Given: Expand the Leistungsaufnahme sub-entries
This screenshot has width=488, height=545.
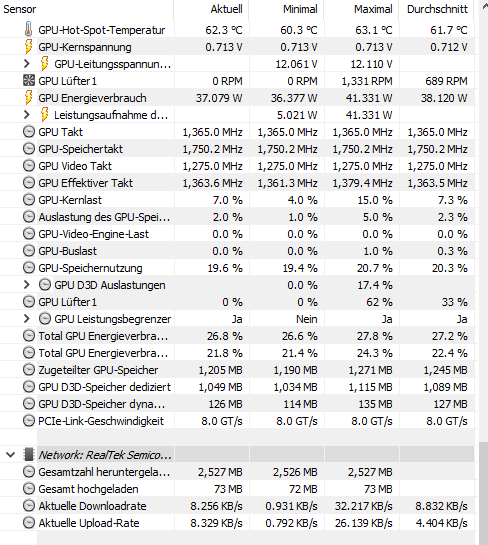Looking at the screenshot, I should pos(27,115).
